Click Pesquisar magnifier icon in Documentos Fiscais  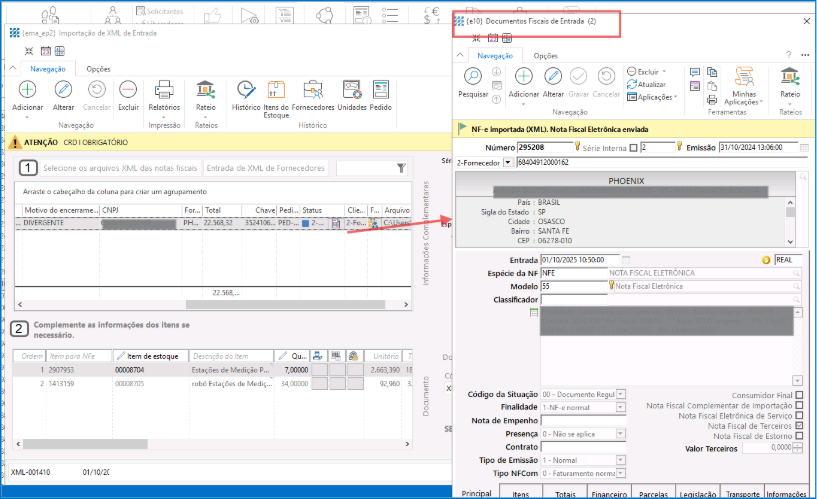coord(473,78)
